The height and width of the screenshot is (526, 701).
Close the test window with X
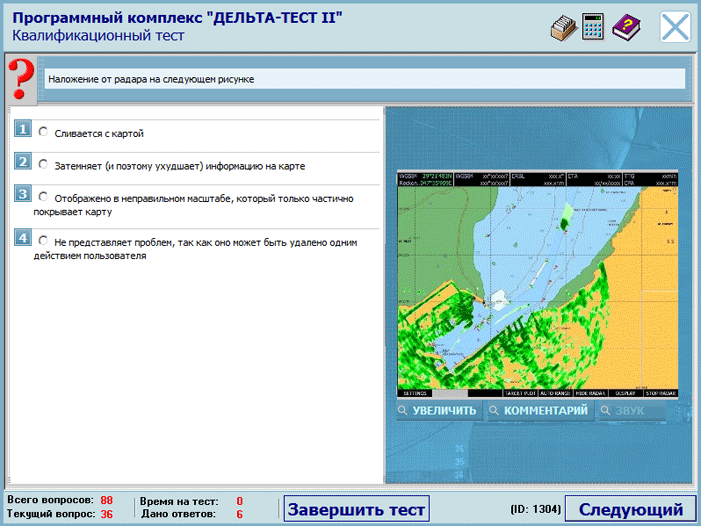[x=675, y=27]
